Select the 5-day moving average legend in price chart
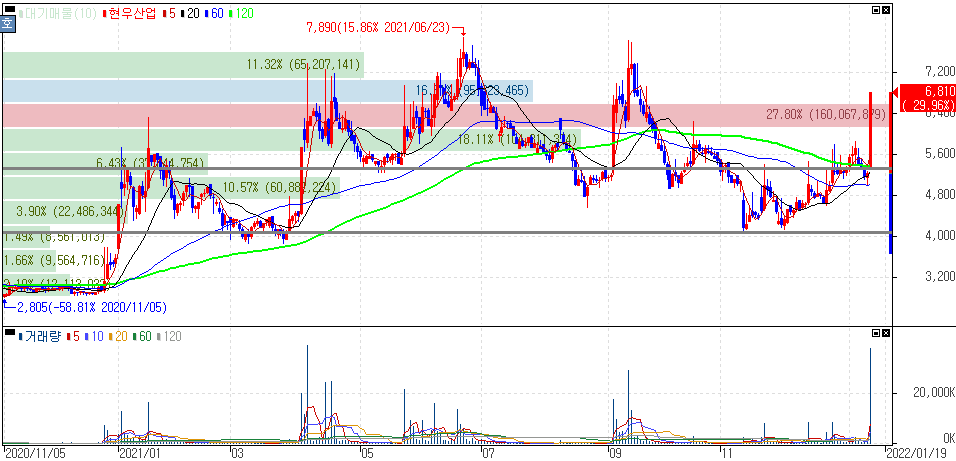 [x=170, y=13]
